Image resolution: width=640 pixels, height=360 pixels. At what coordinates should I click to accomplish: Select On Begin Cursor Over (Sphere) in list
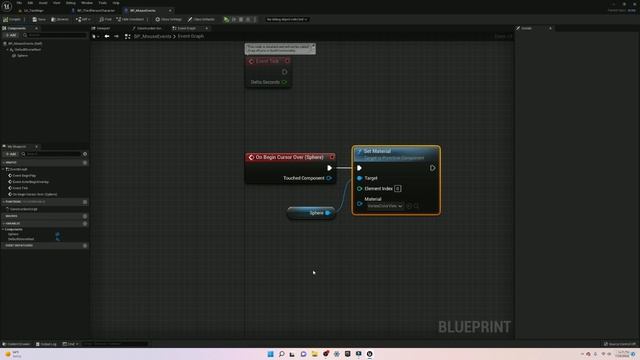tap(33, 194)
